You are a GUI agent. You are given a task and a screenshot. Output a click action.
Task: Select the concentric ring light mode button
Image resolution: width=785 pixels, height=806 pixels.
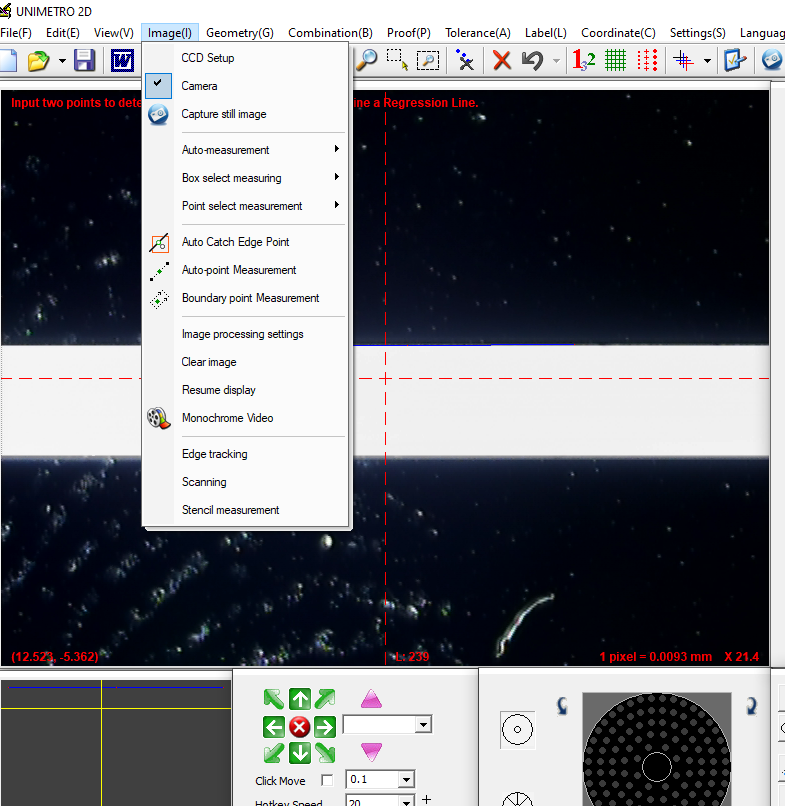(517, 730)
